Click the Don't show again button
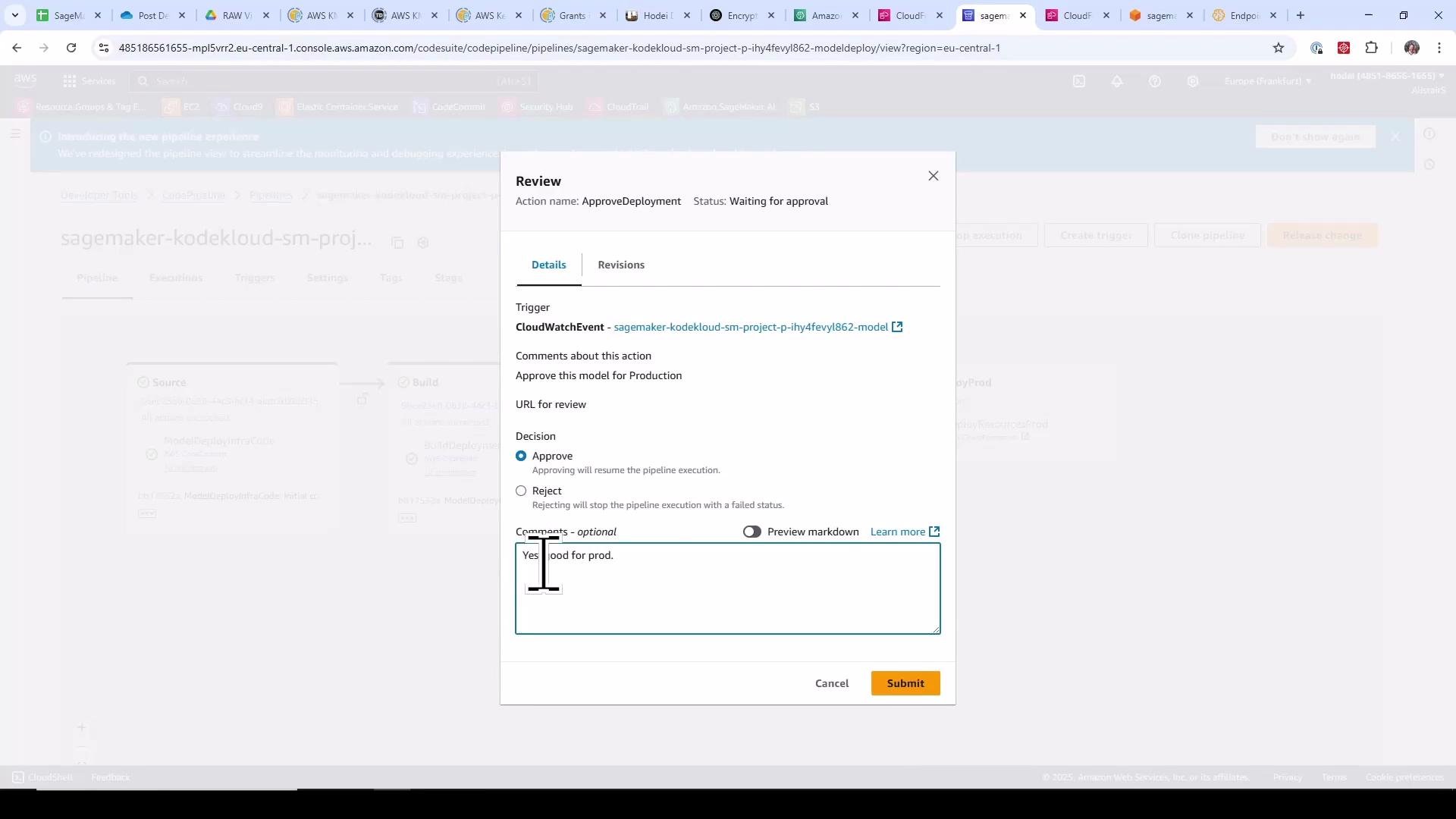 [1315, 136]
